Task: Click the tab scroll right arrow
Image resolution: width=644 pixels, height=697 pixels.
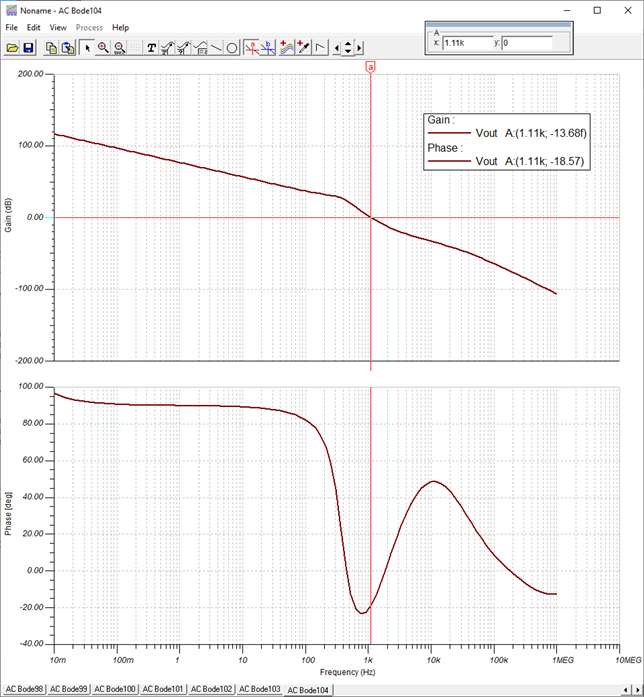Action: (x=638, y=690)
